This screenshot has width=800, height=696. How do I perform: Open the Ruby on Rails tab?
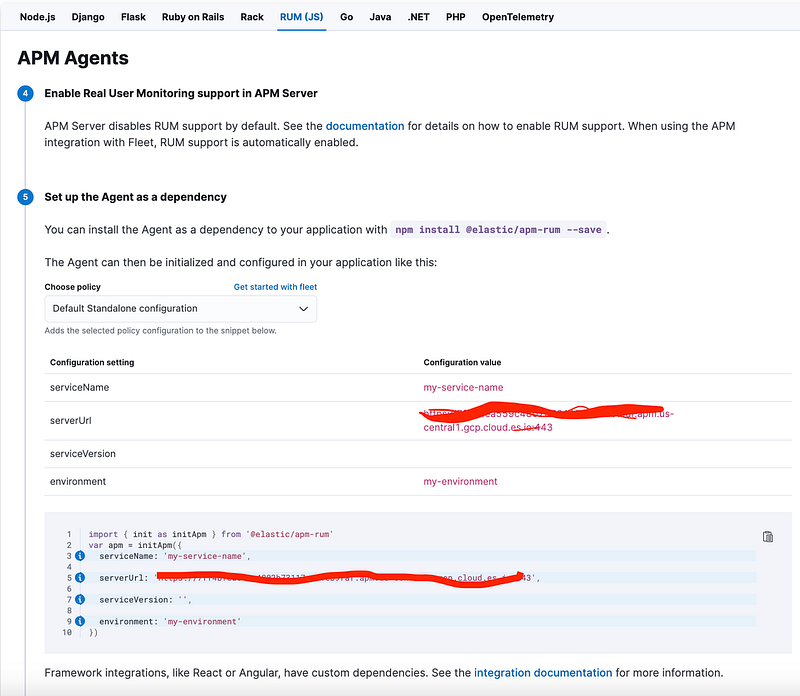pos(193,17)
